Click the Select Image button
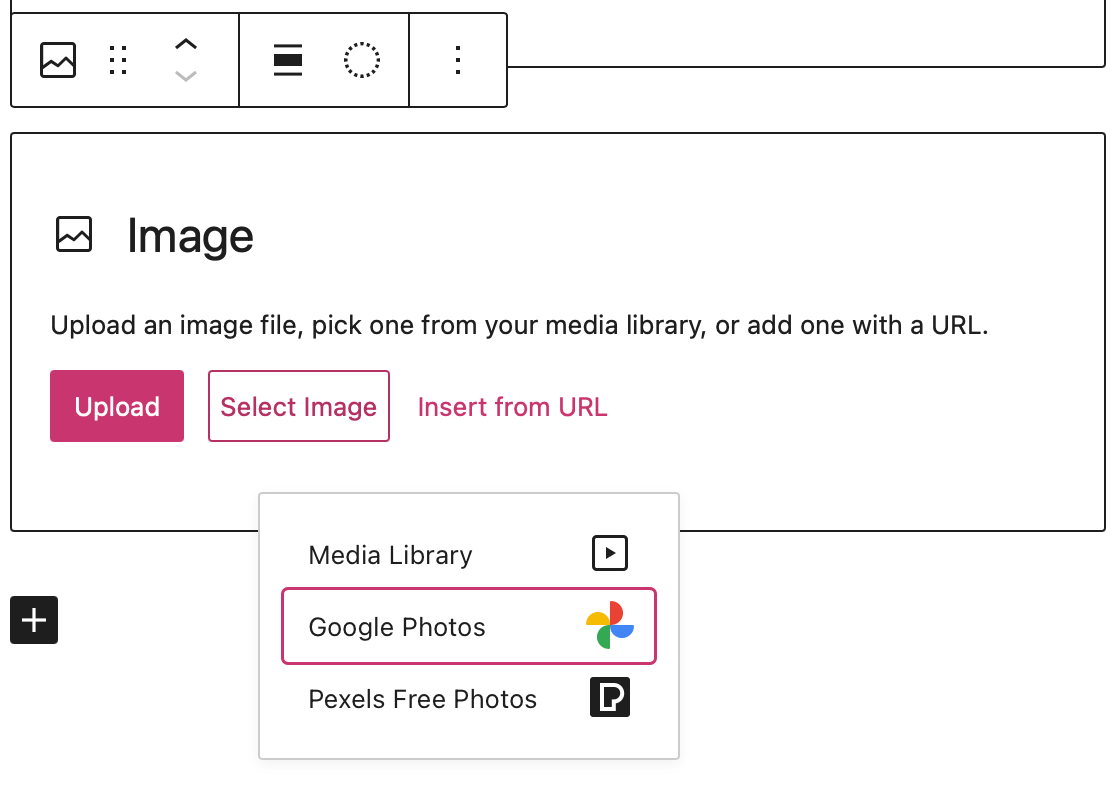The height and width of the screenshot is (788, 1118). point(299,406)
